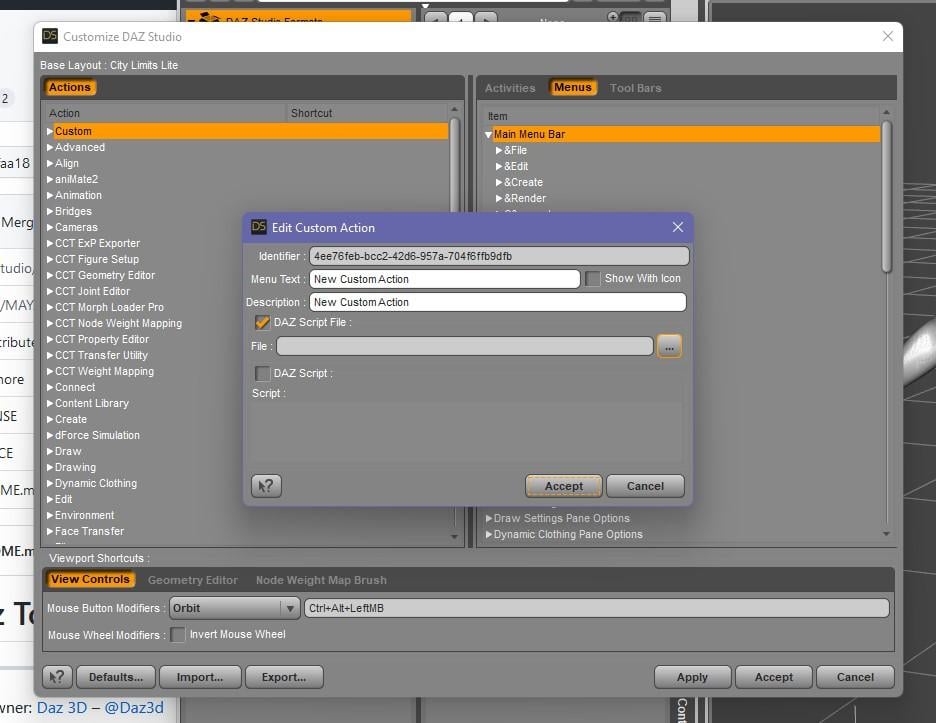Enable the Show With Icon checkbox
936x723 pixels.
tap(592, 279)
